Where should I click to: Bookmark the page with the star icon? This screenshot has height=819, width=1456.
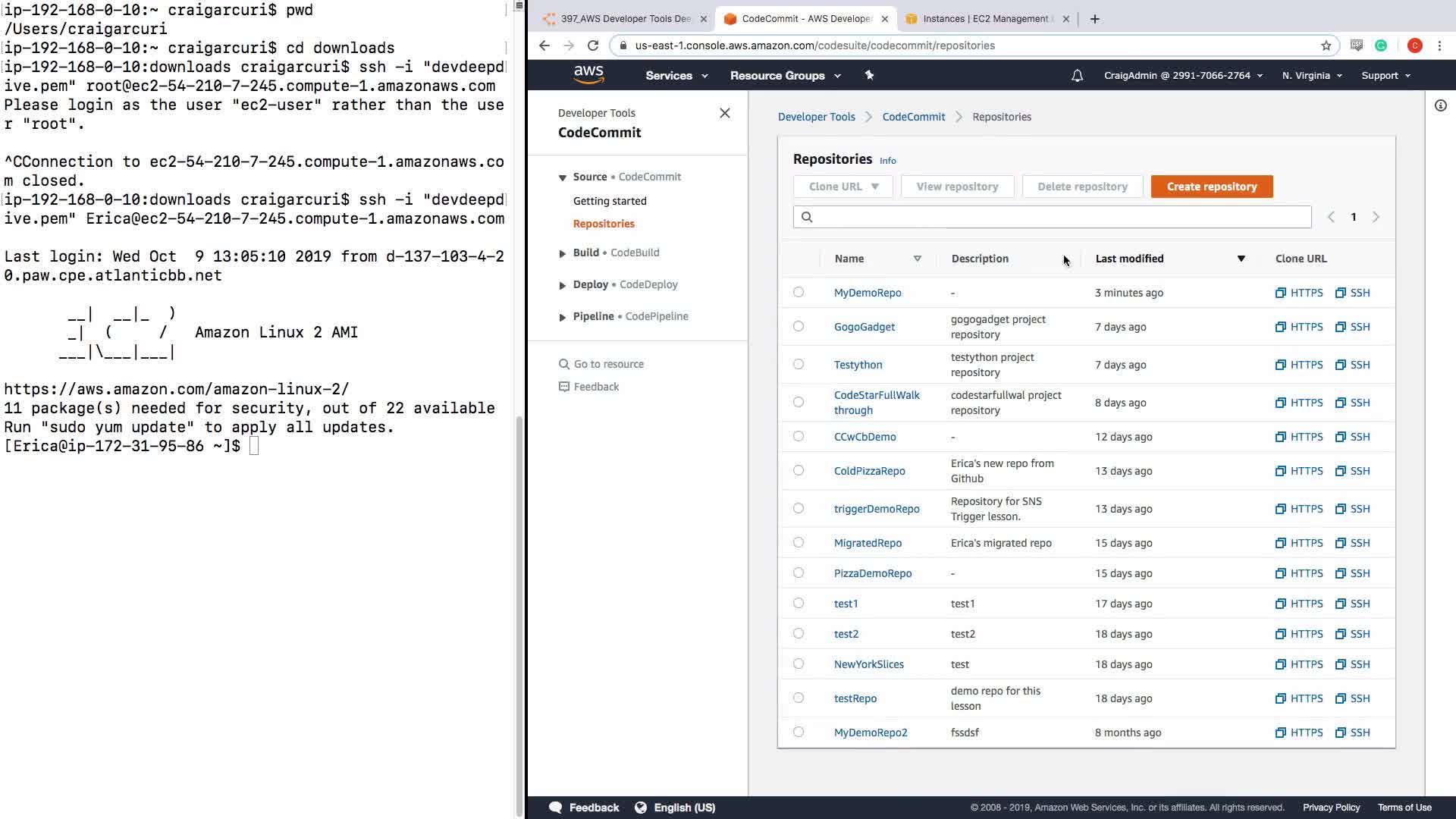(x=1326, y=45)
